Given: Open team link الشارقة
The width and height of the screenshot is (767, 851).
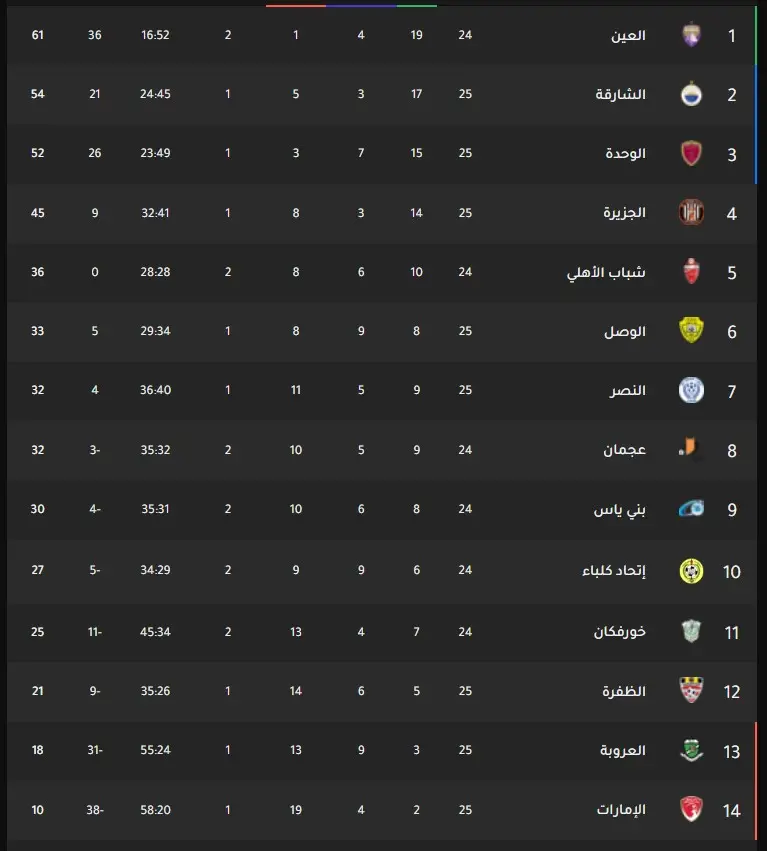Looking at the screenshot, I should [620, 94].
